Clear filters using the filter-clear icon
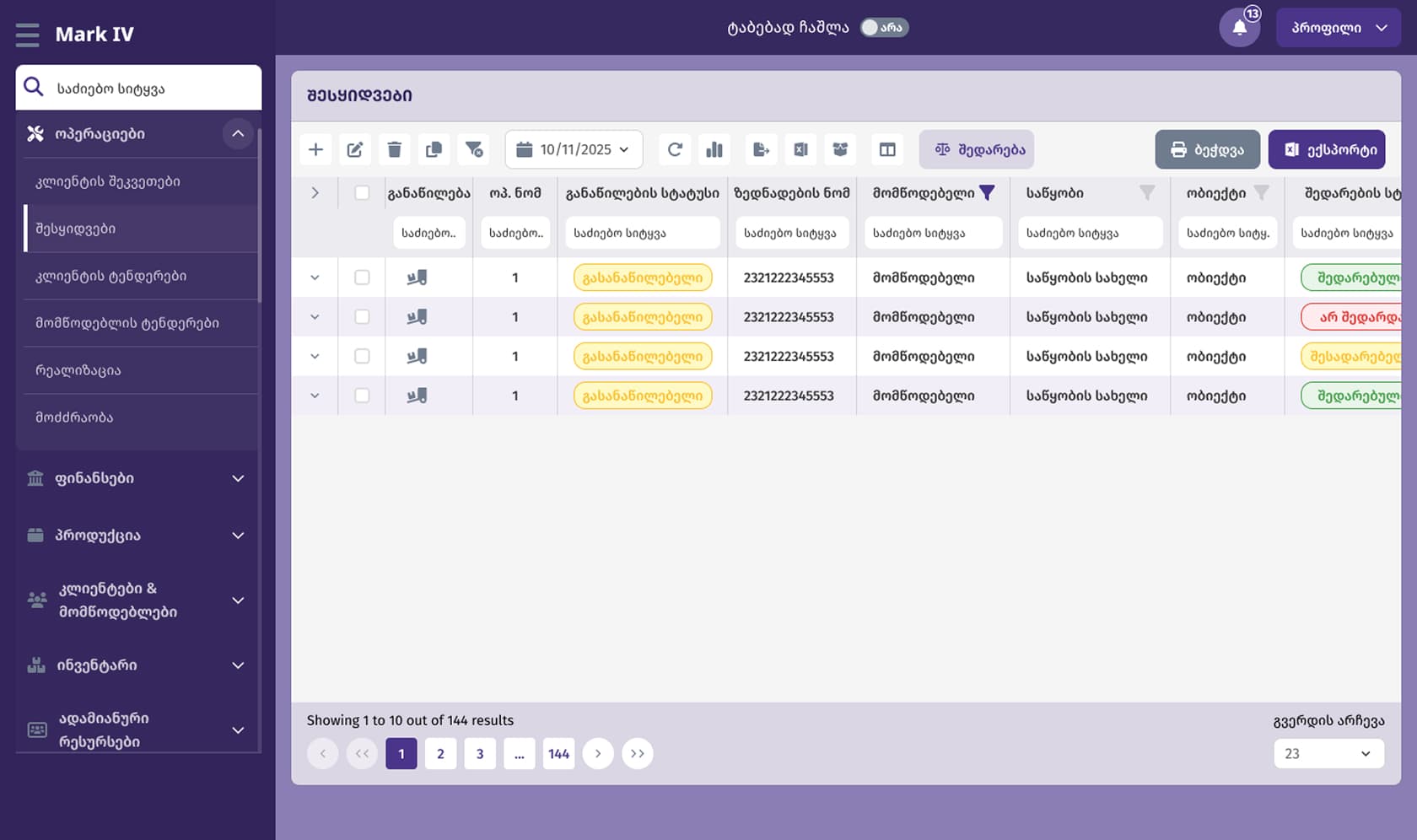Image resolution: width=1417 pixels, height=840 pixels. (x=473, y=149)
